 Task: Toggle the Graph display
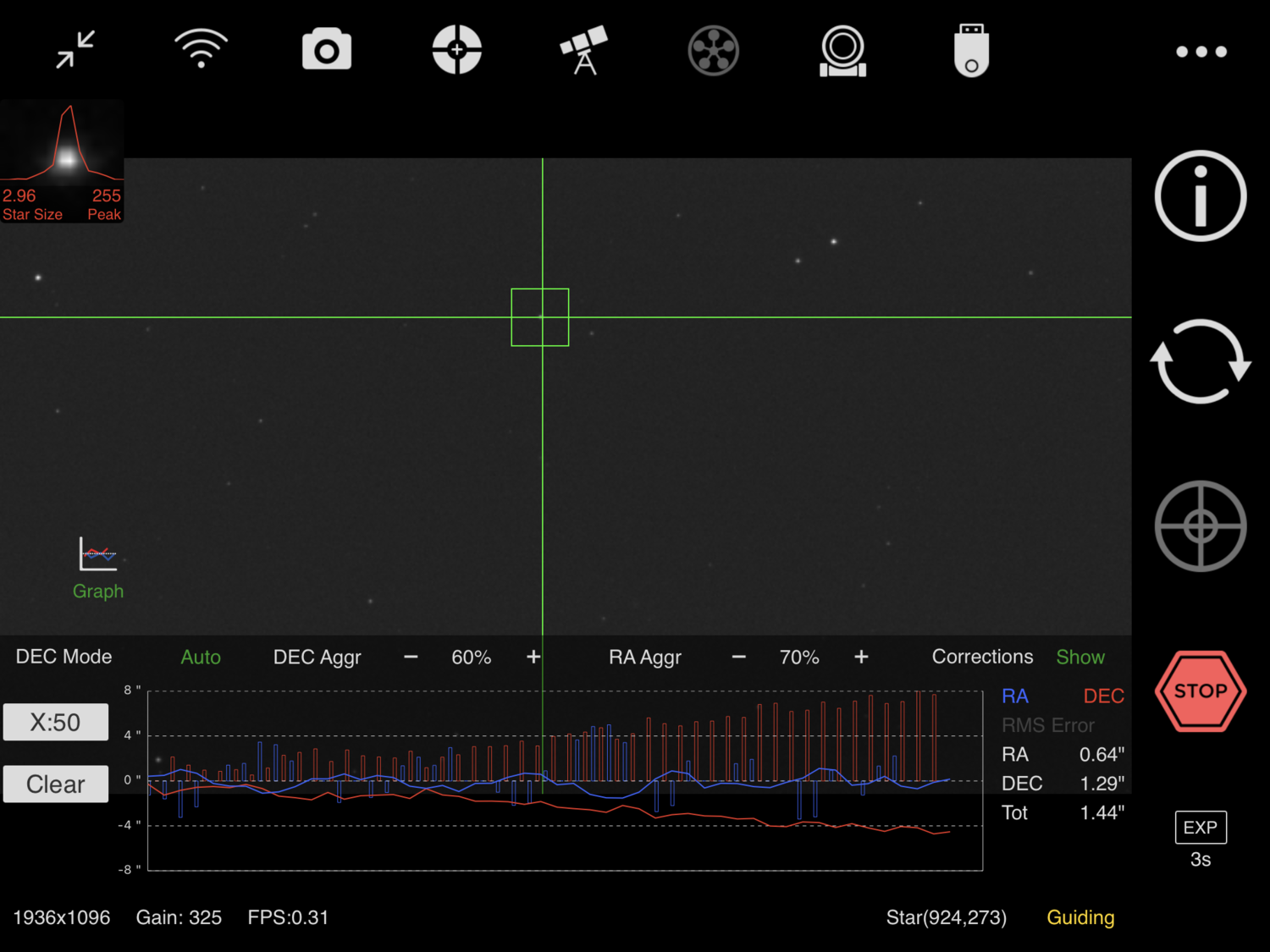[98, 569]
